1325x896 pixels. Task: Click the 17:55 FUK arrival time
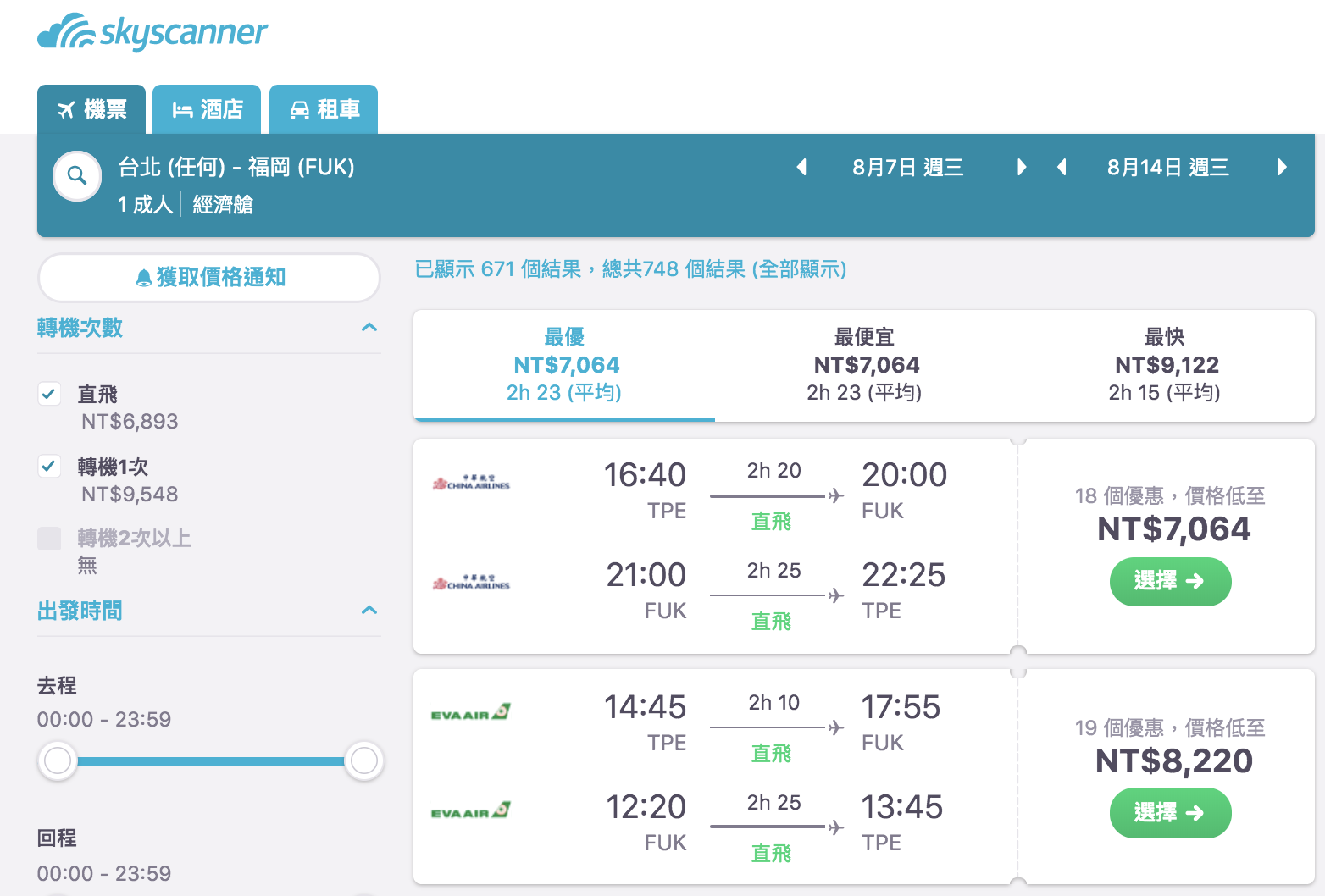tap(901, 707)
